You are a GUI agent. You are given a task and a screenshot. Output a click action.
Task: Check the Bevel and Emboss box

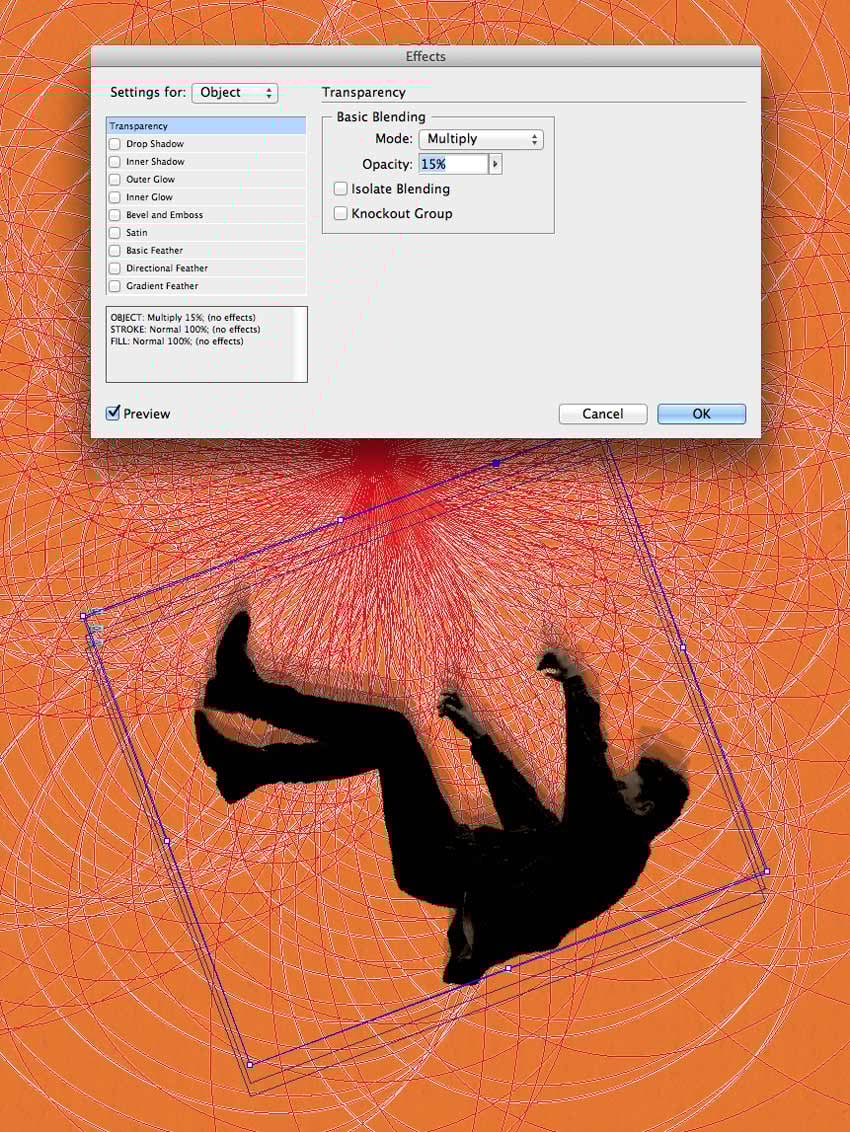point(115,215)
